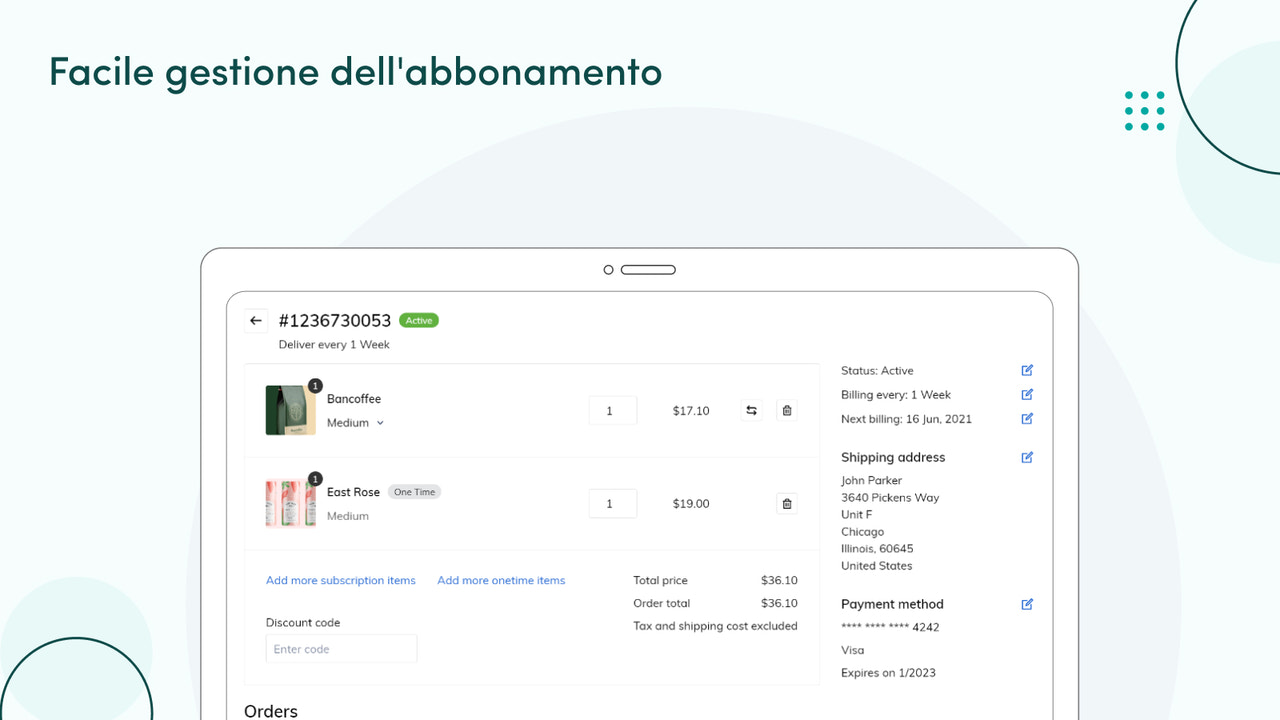
Task: Click the Orders heading
Action: coord(271,711)
